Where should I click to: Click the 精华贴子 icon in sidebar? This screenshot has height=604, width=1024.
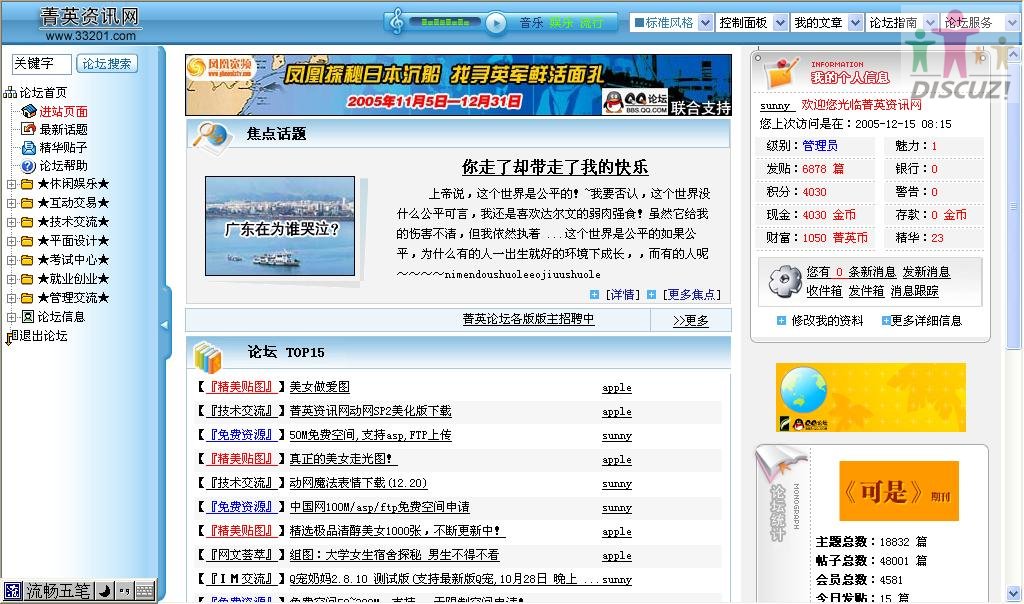28,148
